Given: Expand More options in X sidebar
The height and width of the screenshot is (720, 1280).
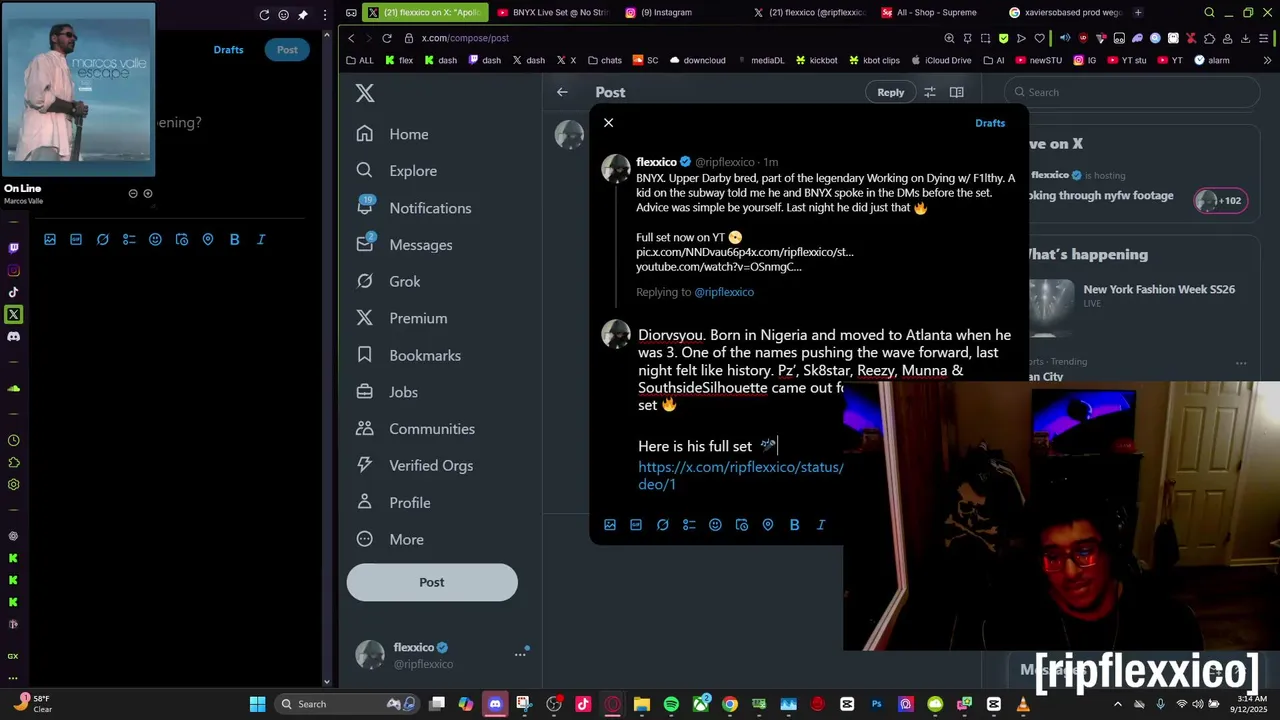Looking at the screenshot, I should click(x=390, y=540).
